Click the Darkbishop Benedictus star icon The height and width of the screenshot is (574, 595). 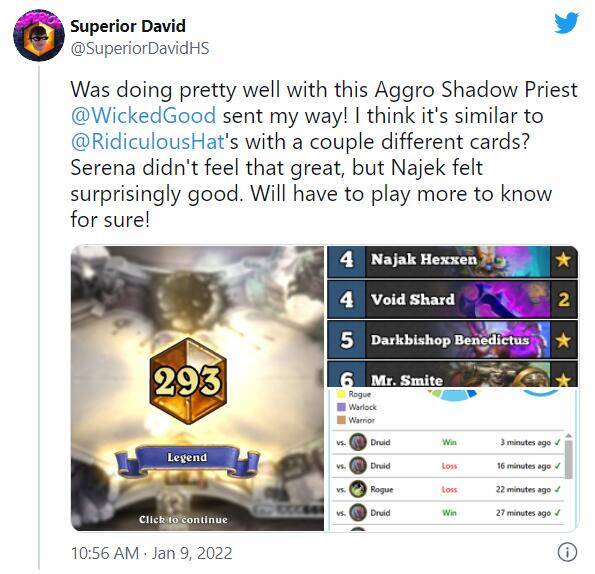pyautogui.click(x=563, y=340)
